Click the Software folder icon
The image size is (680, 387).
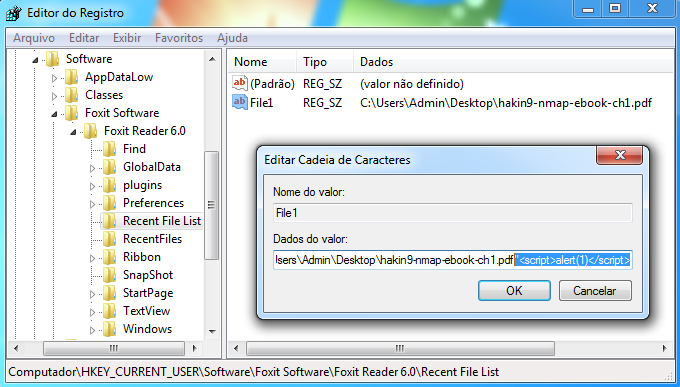click(53, 59)
